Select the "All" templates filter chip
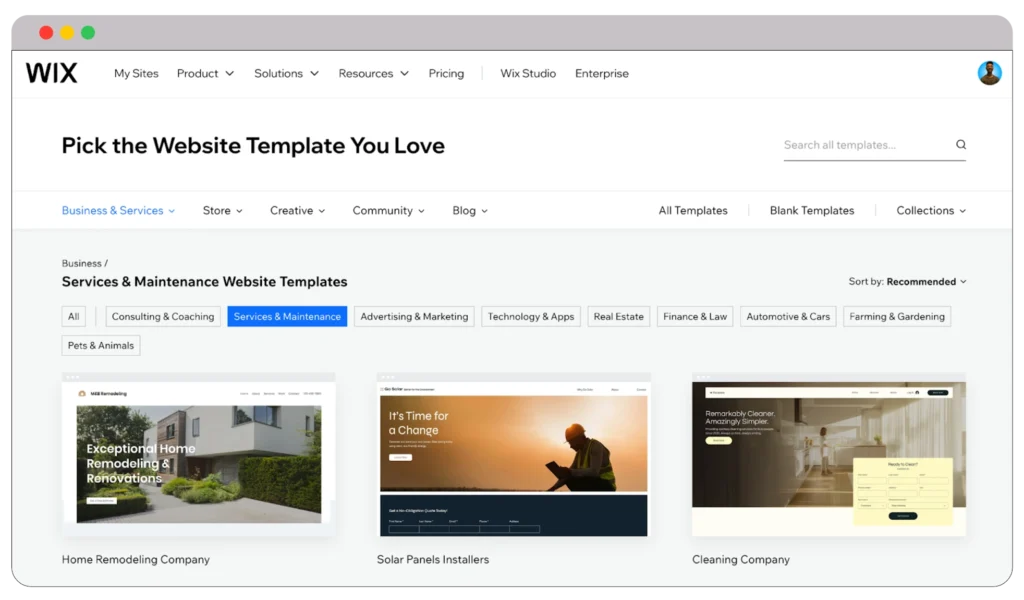The image size is (1024, 600). [73, 316]
